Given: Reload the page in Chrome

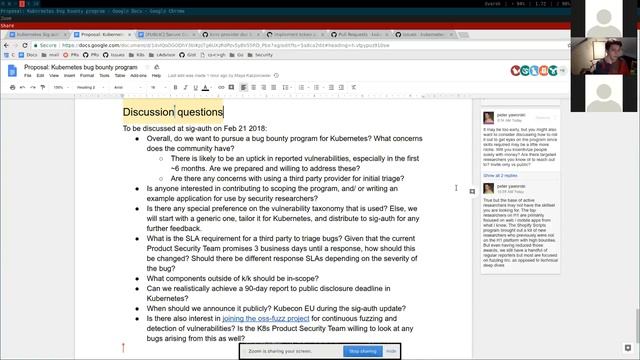Looking at the screenshot, I should [x=25, y=45].
